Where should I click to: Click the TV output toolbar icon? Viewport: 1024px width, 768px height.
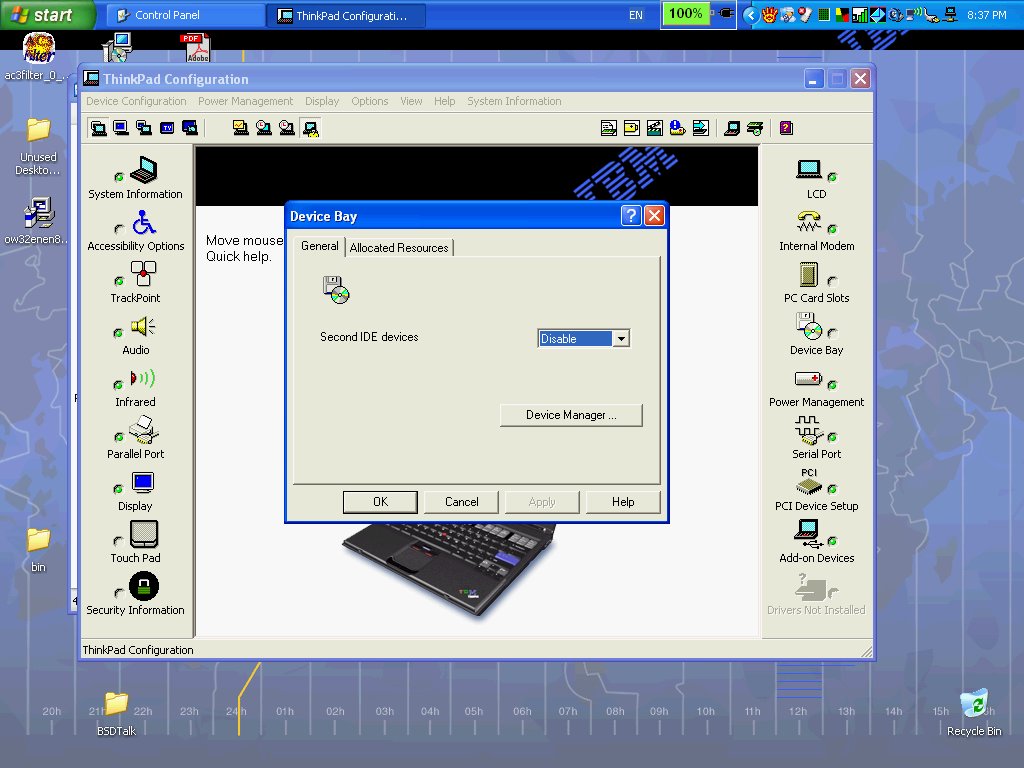tap(167, 128)
